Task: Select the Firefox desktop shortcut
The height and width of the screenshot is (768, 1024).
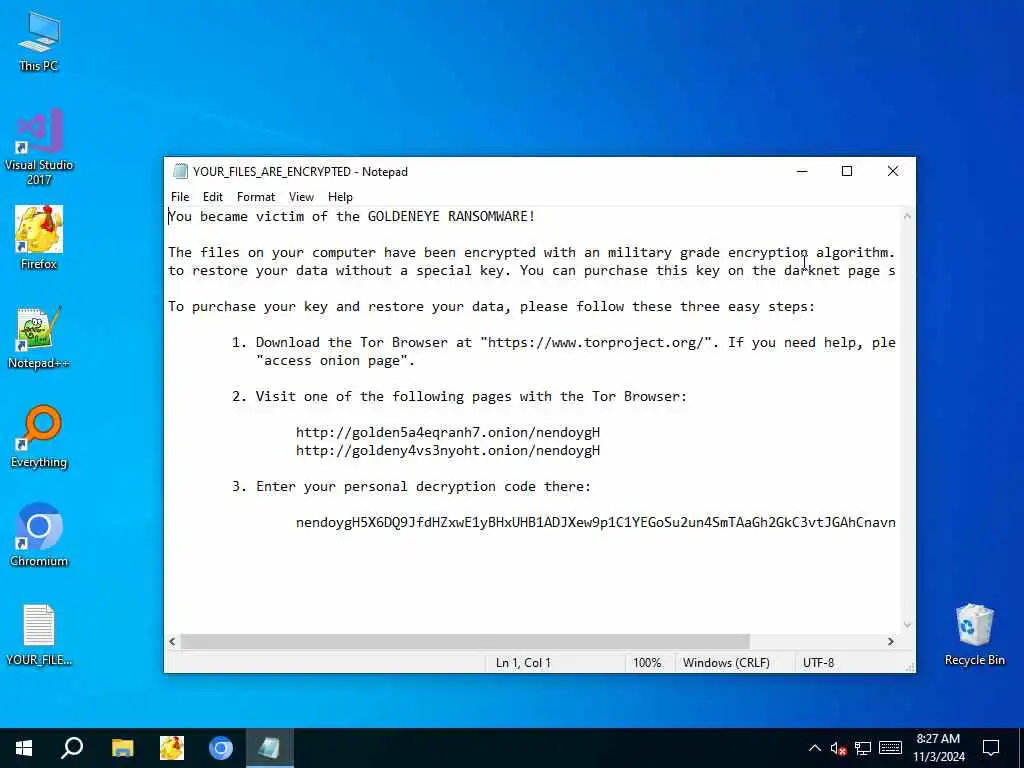Action: point(39,237)
